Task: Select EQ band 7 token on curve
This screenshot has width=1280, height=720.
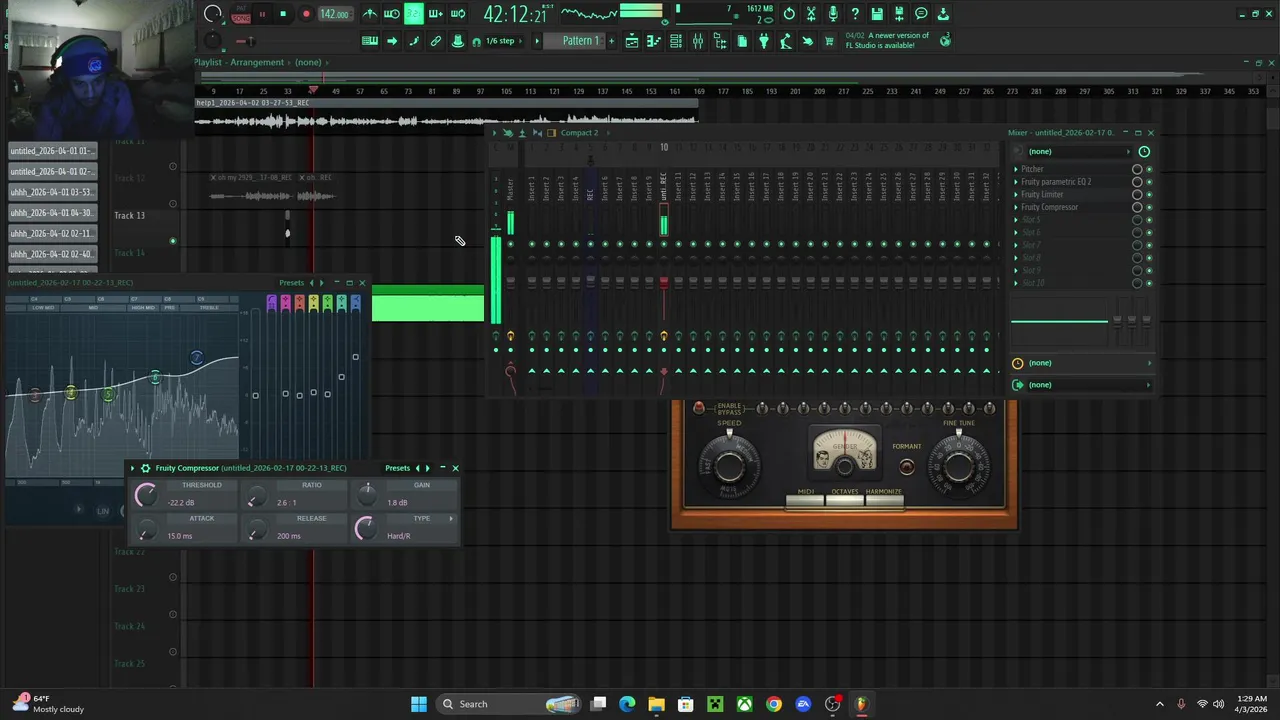Action: click(x=196, y=357)
